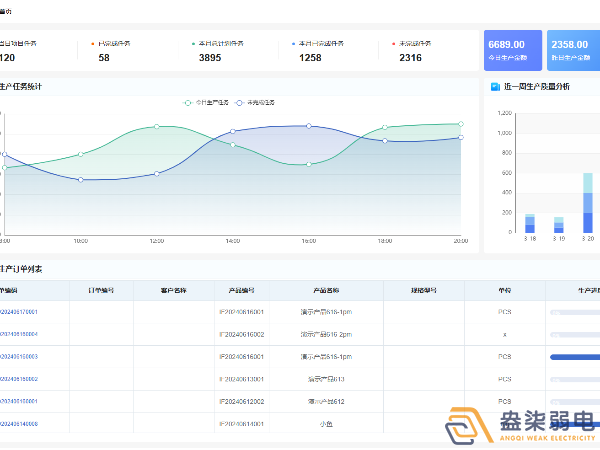This screenshot has width=600, height=450.
Task: Click the icon beside 近一周生产质量分析
Action: pyautogui.click(x=495, y=87)
